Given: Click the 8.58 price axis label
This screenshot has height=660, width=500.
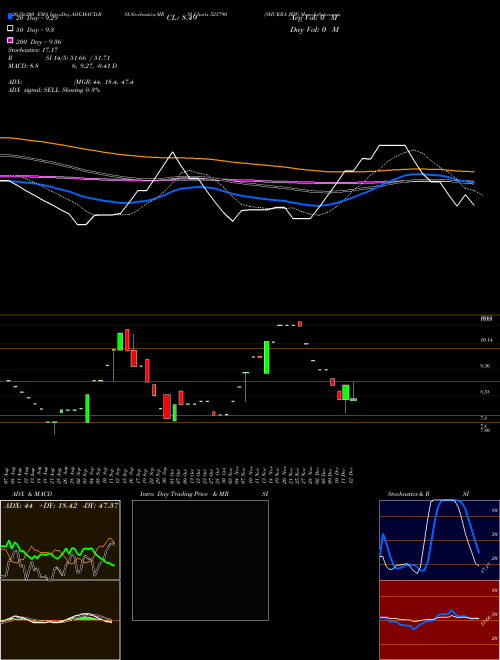Looking at the screenshot, I should click(485, 392).
